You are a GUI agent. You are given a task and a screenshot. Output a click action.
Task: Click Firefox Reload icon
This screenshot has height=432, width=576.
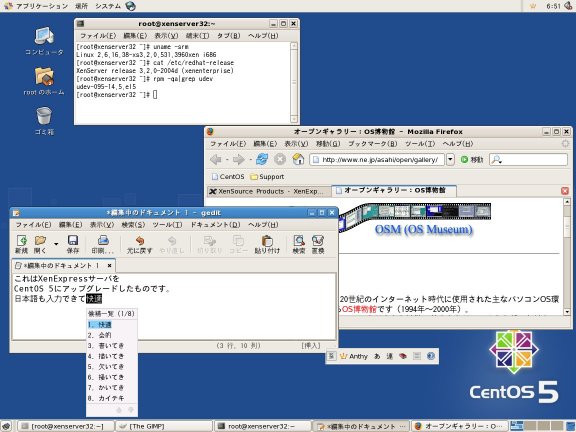click(x=262, y=159)
